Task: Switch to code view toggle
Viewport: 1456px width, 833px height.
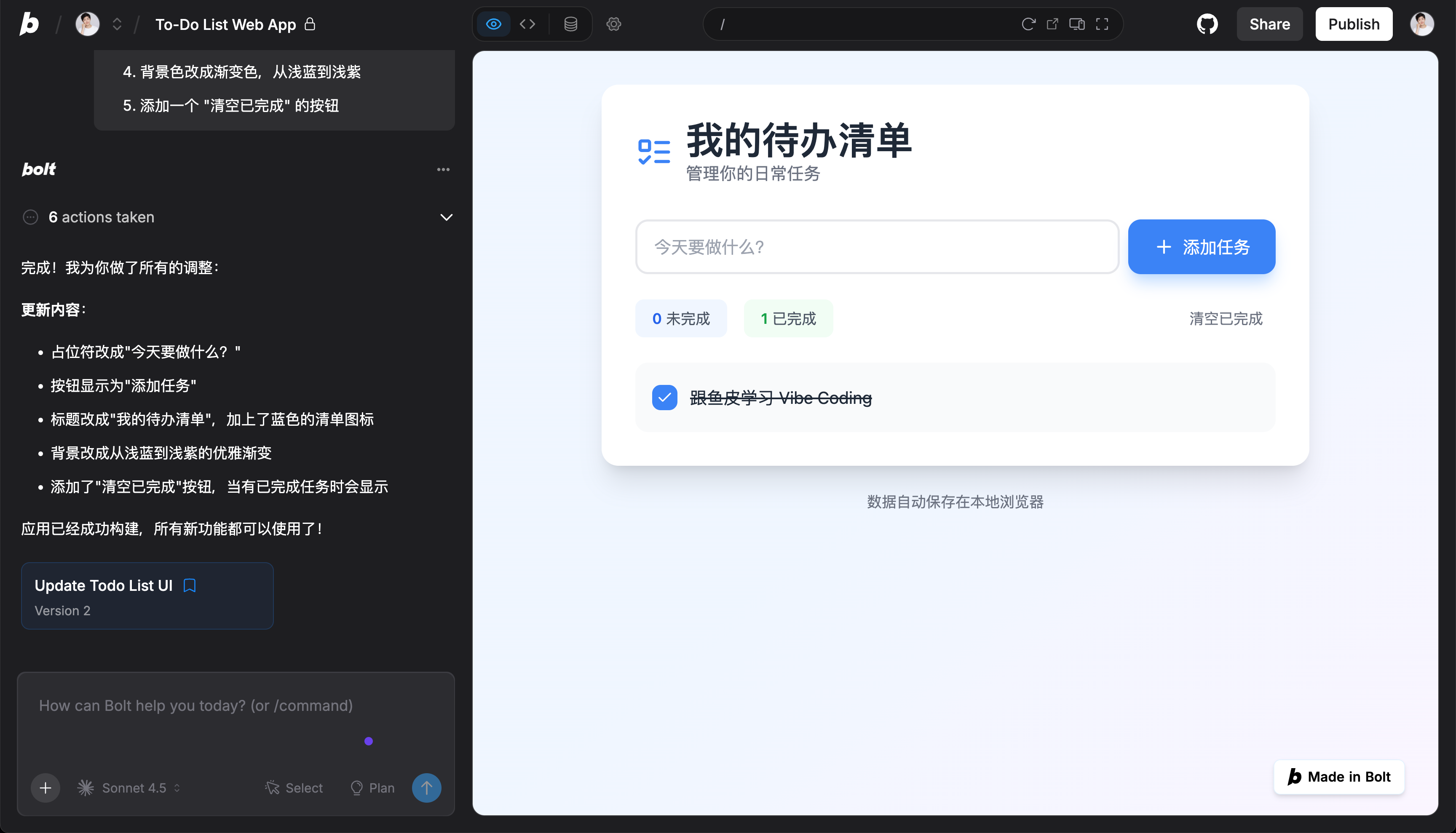Action: point(527,24)
